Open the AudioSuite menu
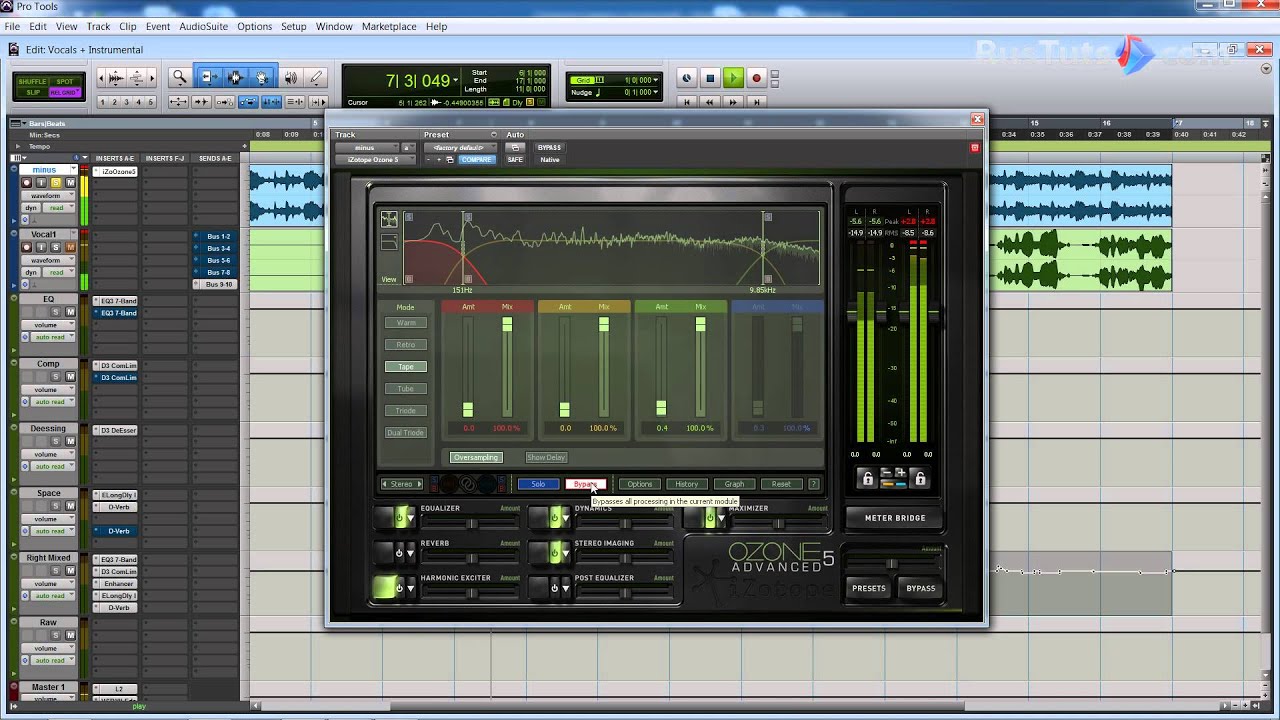1280x720 pixels. pos(204,27)
